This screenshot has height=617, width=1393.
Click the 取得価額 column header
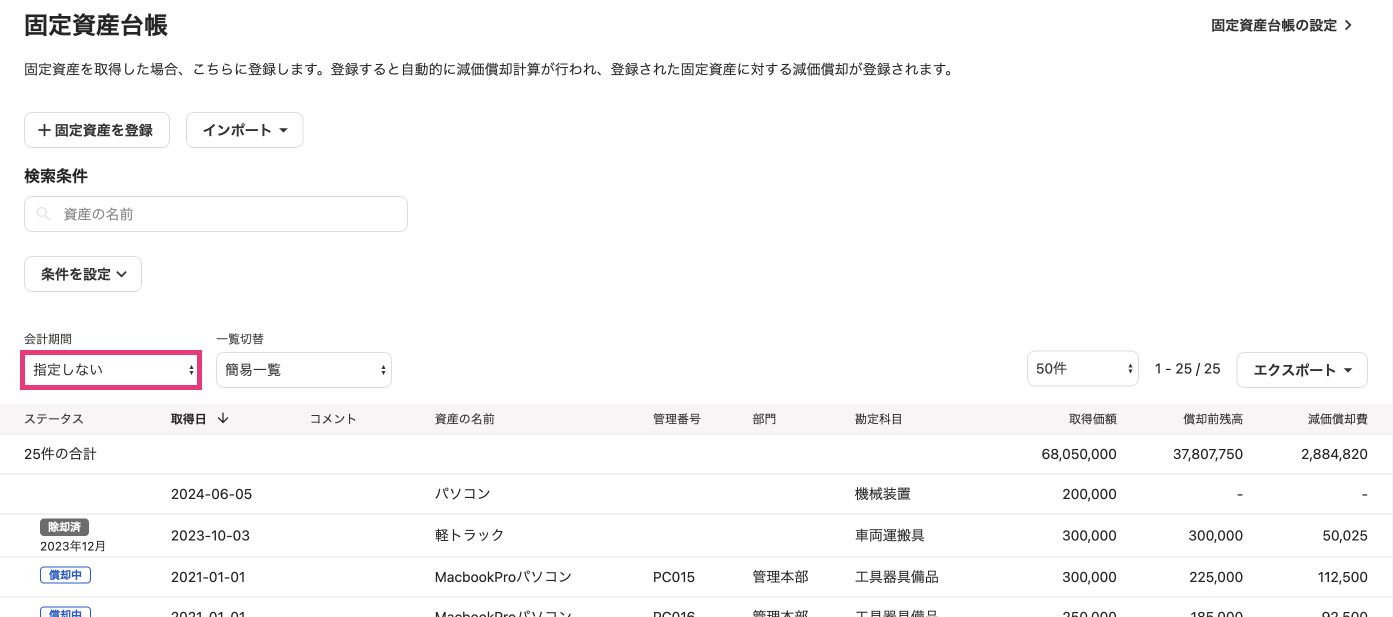(x=1093, y=419)
